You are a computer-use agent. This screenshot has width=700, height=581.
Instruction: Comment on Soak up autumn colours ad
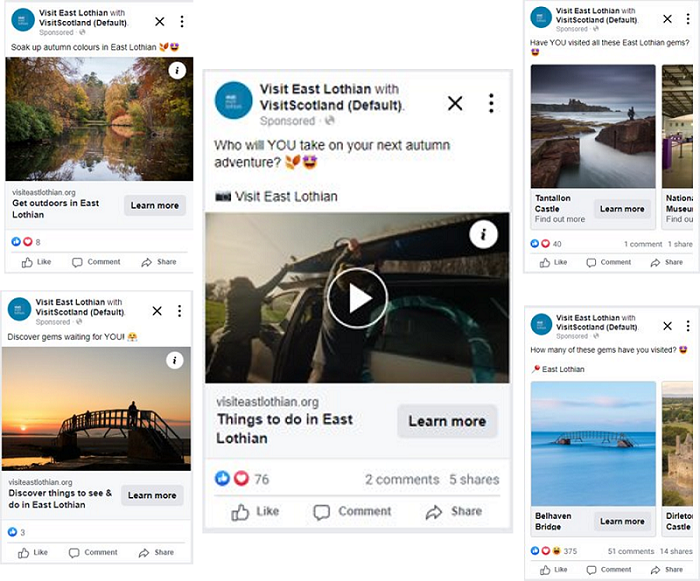pyautogui.click(x=96, y=262)
